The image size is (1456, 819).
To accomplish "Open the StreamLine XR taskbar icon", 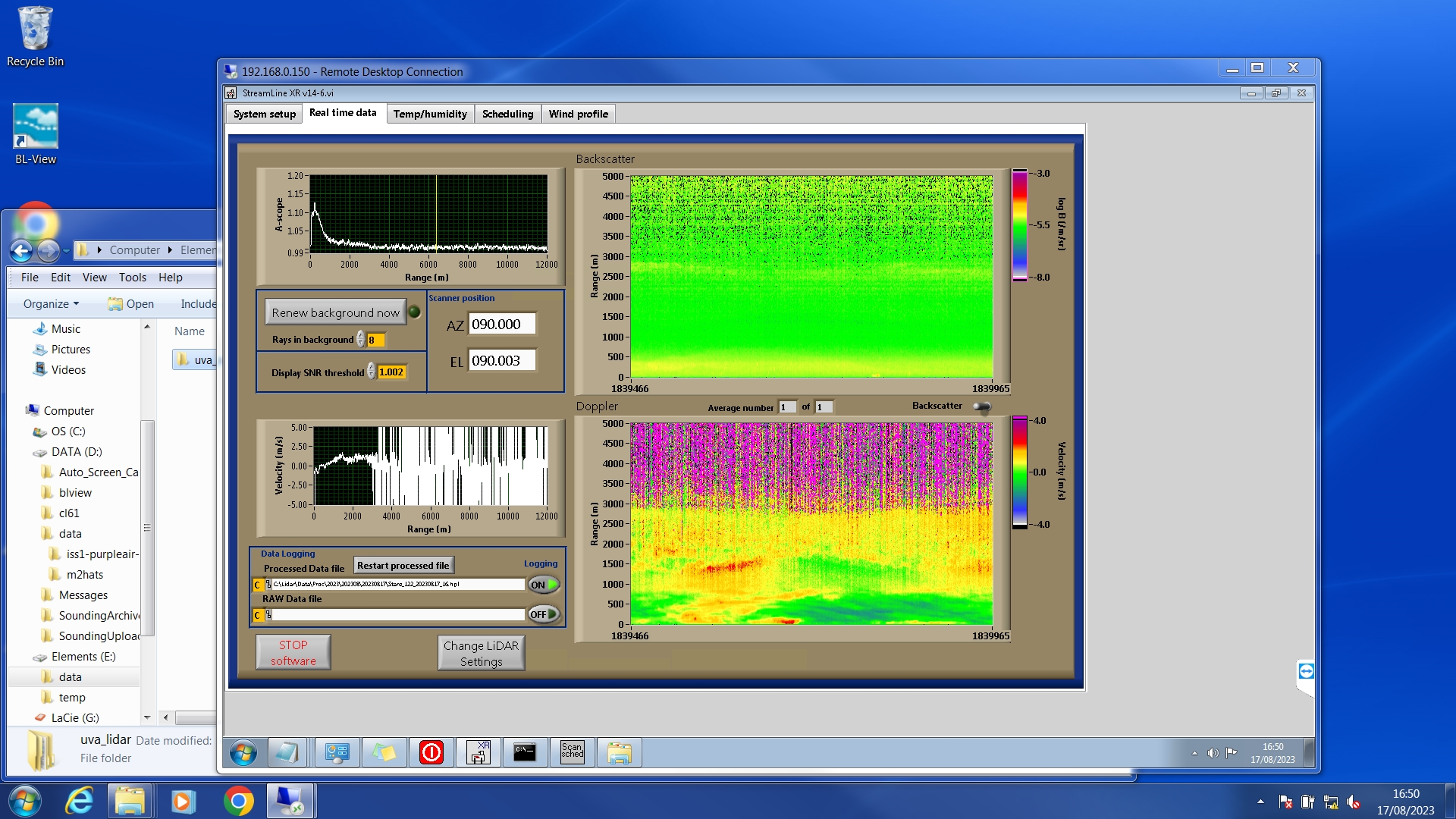I will [479, 752].
